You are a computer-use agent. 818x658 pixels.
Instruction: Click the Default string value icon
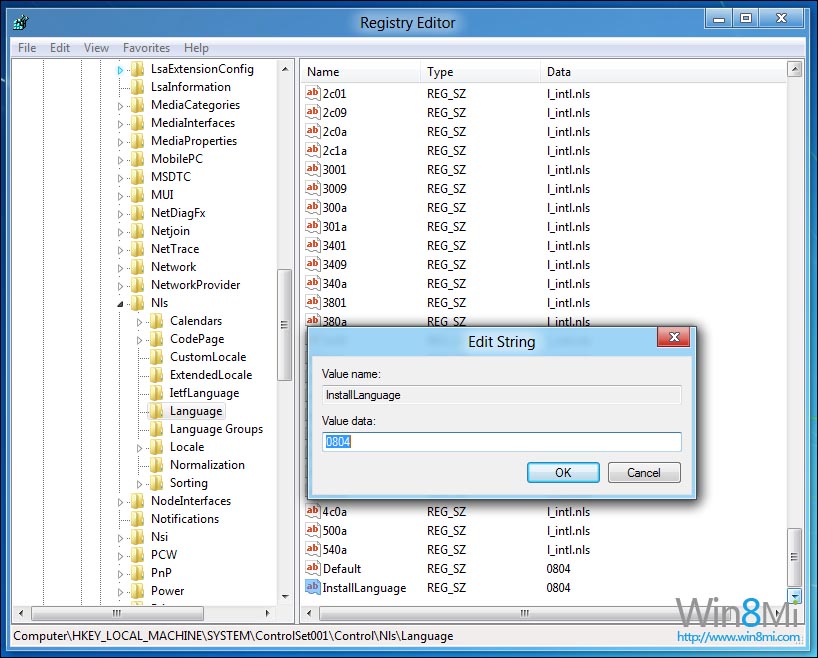point(312,569)
